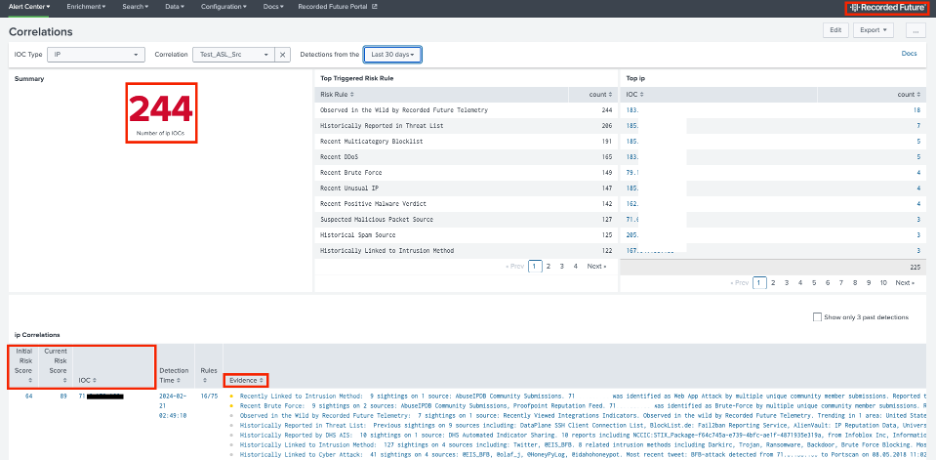Sort Top Triggered Risk Rule by count
Viewport: 936px width, 460px height.
tap(602, 94)
